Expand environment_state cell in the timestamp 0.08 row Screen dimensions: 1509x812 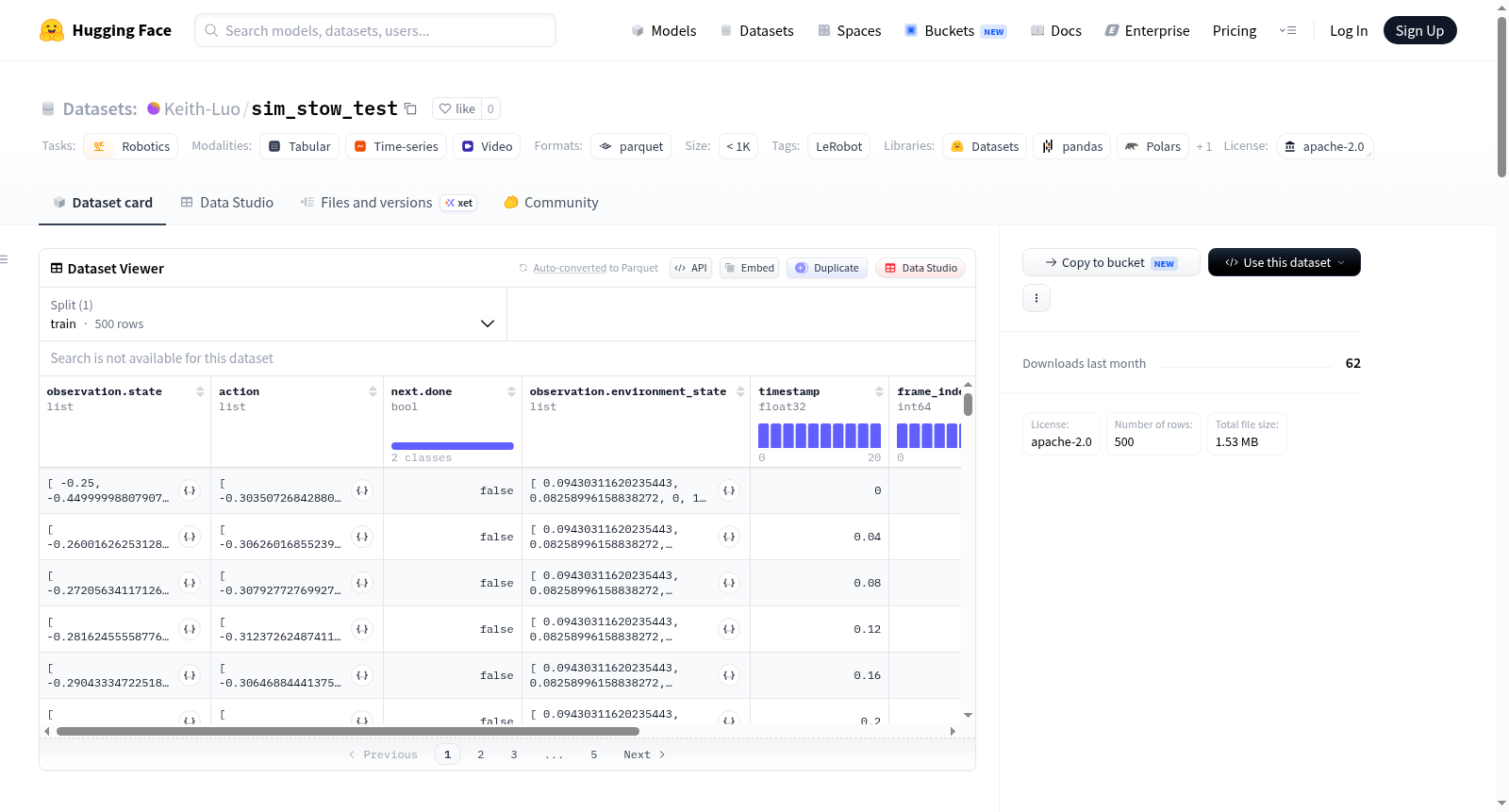[729, 583]
